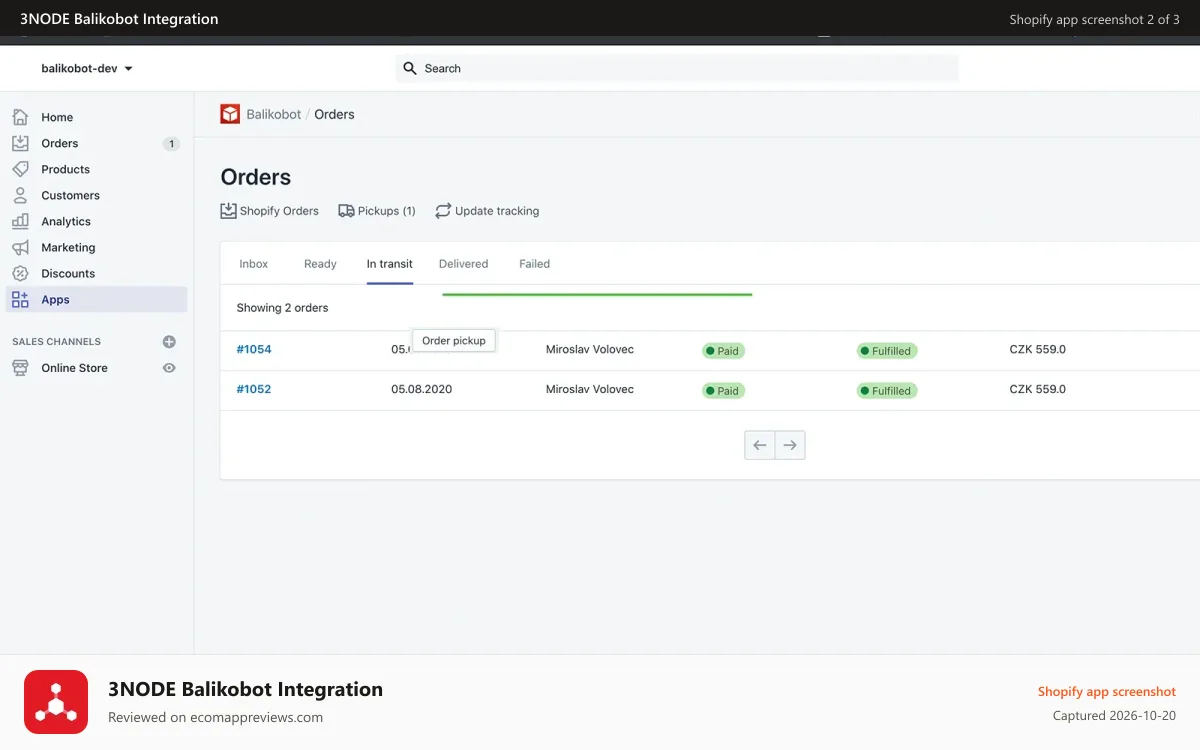1200x750 pixels.
Task: Click date 05.08.2020 in order #1052 row
Action: tap(422, 389)
